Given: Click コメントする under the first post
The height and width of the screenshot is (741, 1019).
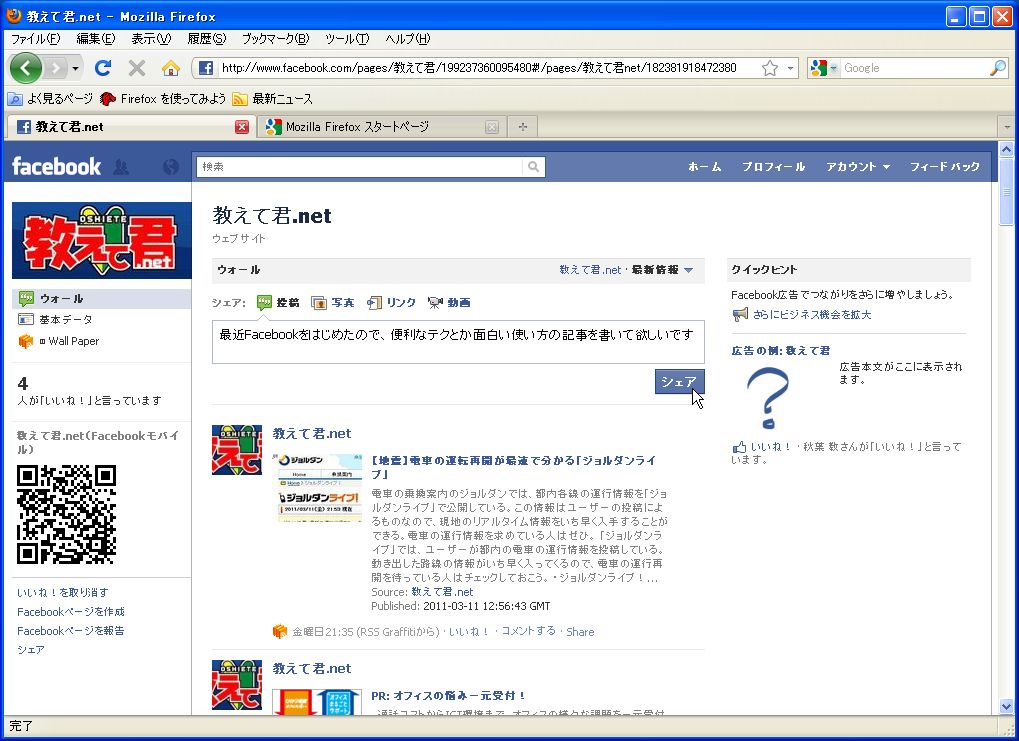Looking at the screenshot, I should click(x=528, y=631).
